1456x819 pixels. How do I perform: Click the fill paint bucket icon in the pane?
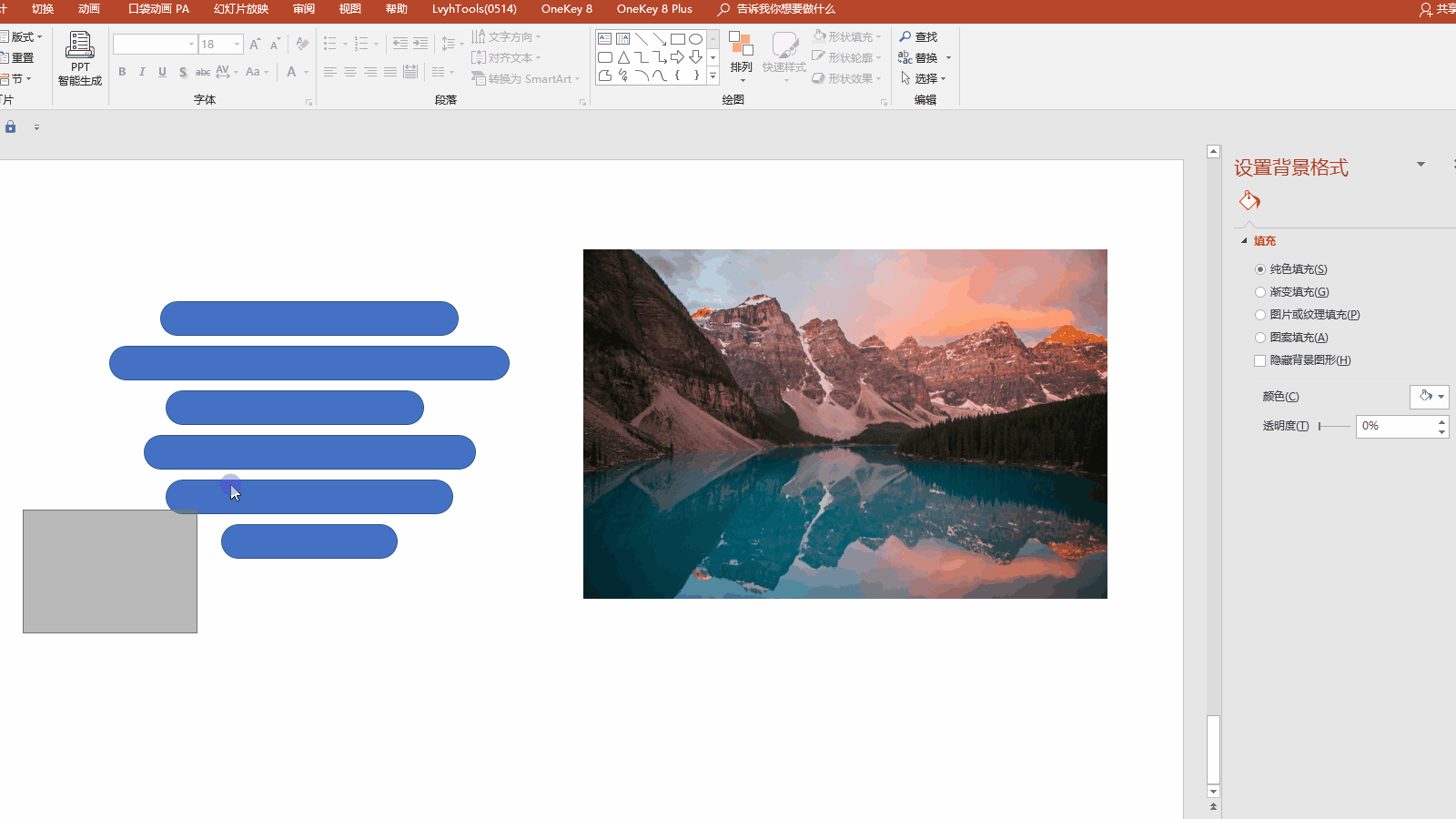(x=1249, y=200)
